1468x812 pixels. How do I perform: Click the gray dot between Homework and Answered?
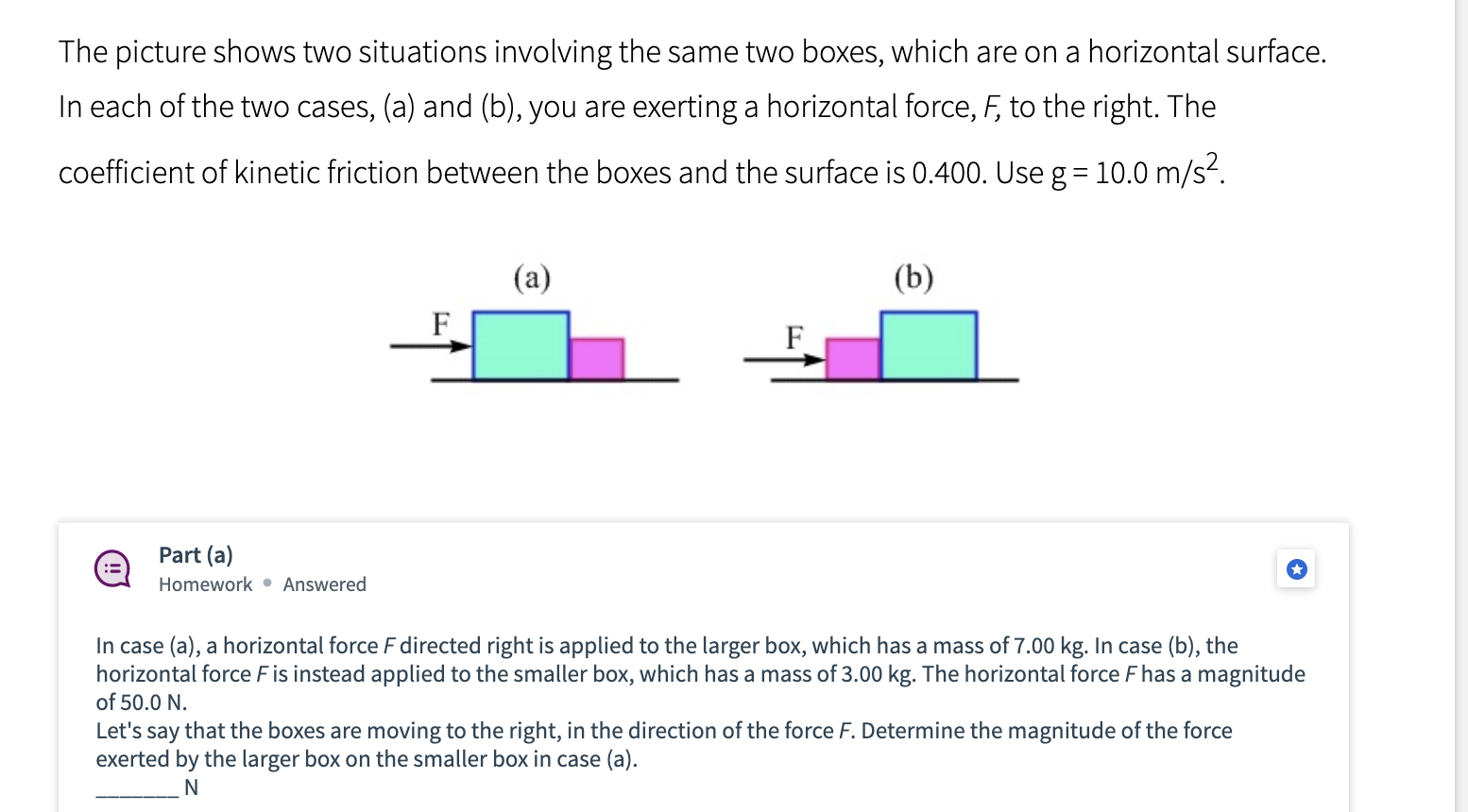[x=266, y=584]
